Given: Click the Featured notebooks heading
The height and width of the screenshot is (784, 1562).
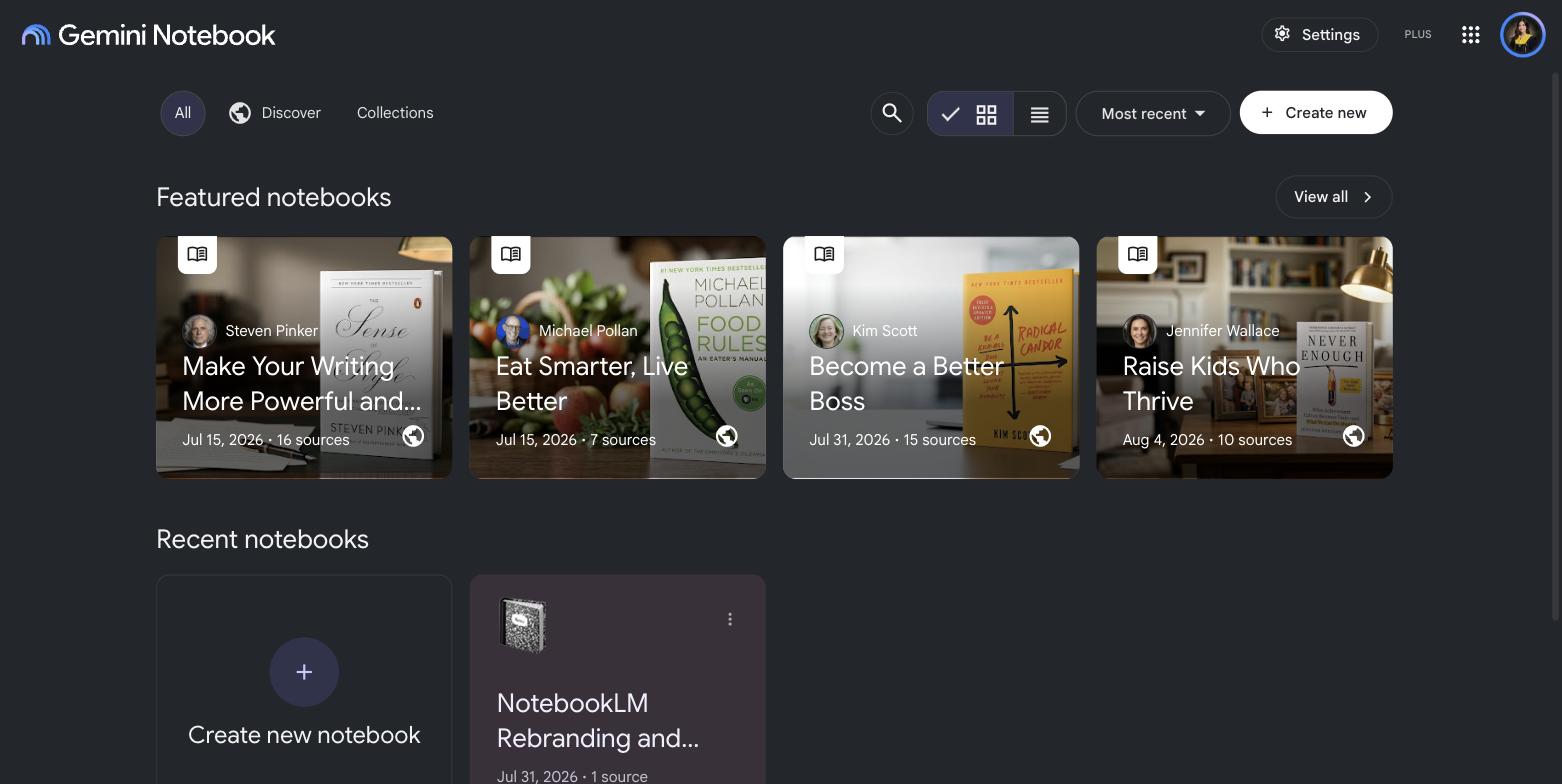Looking at the screenshot, I should point(274,197).
